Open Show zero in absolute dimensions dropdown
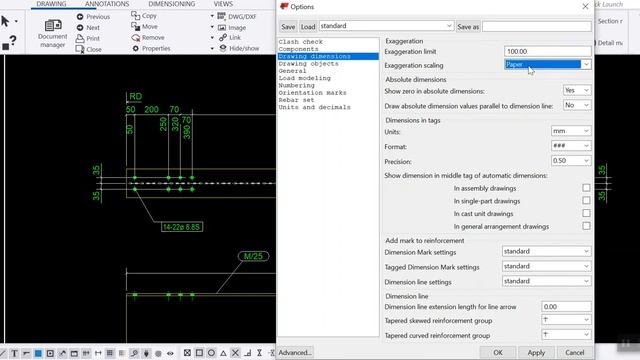This screenshot has height=360, width=640. 577,90
